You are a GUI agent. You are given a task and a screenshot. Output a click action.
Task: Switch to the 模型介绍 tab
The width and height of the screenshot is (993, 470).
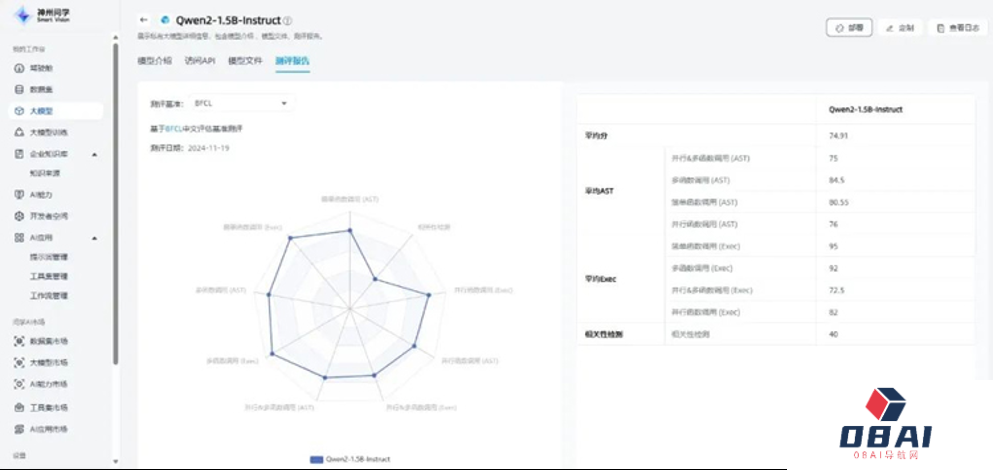154,61
